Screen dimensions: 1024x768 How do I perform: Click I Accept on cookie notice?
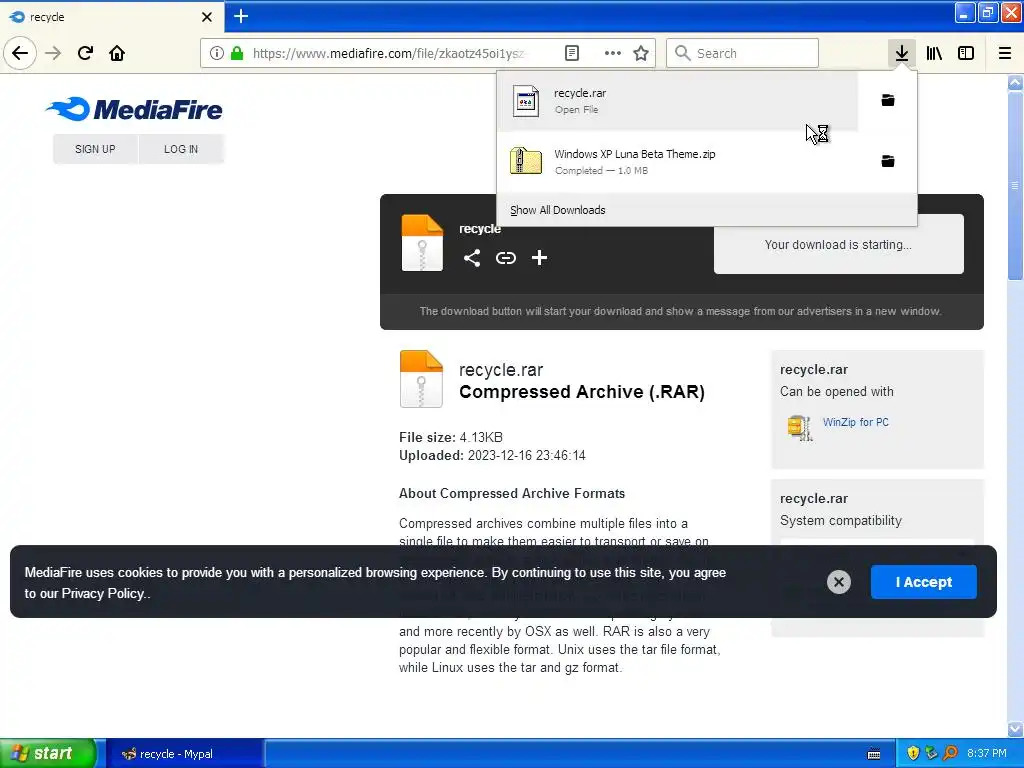[923, 582]
